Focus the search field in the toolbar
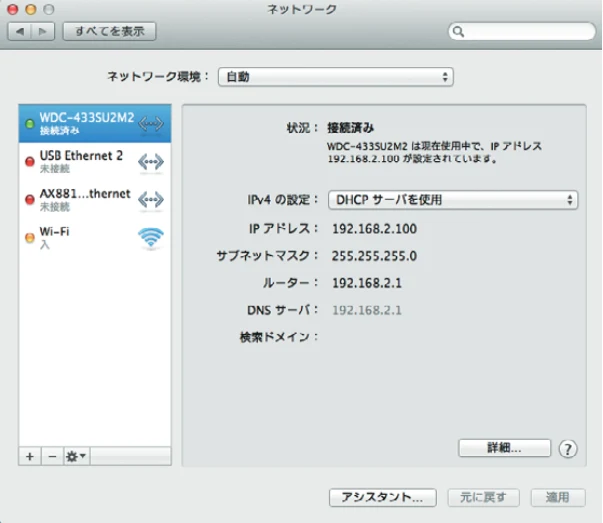603x523 pixels. (522, 31)
